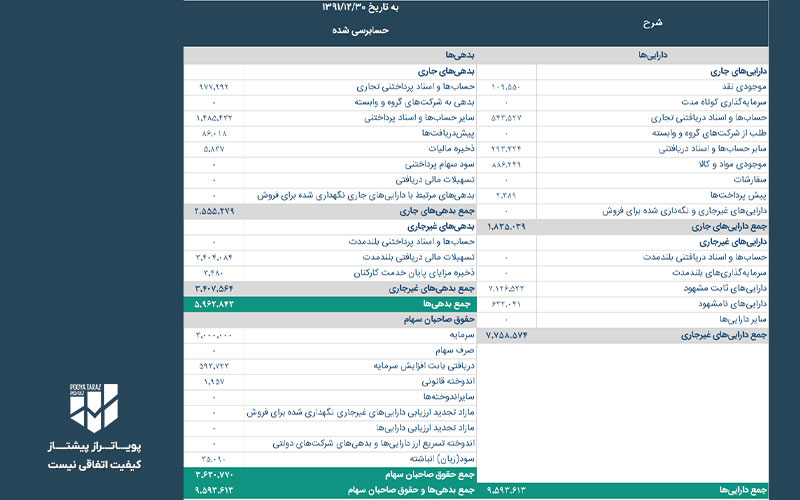The height and width of the screenshot is (500, 800).
Task: Click the پیش پرداخت‌ها row label
Action: (738, 195)
